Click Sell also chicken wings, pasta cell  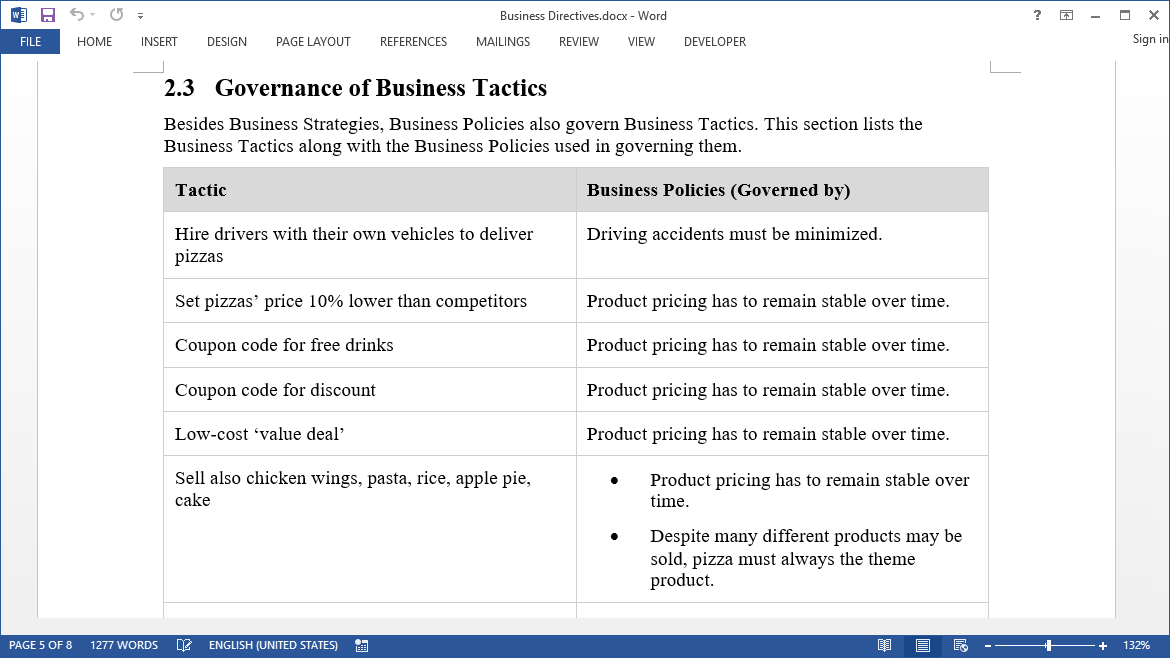pyautogui.click(x=370, y=529)
